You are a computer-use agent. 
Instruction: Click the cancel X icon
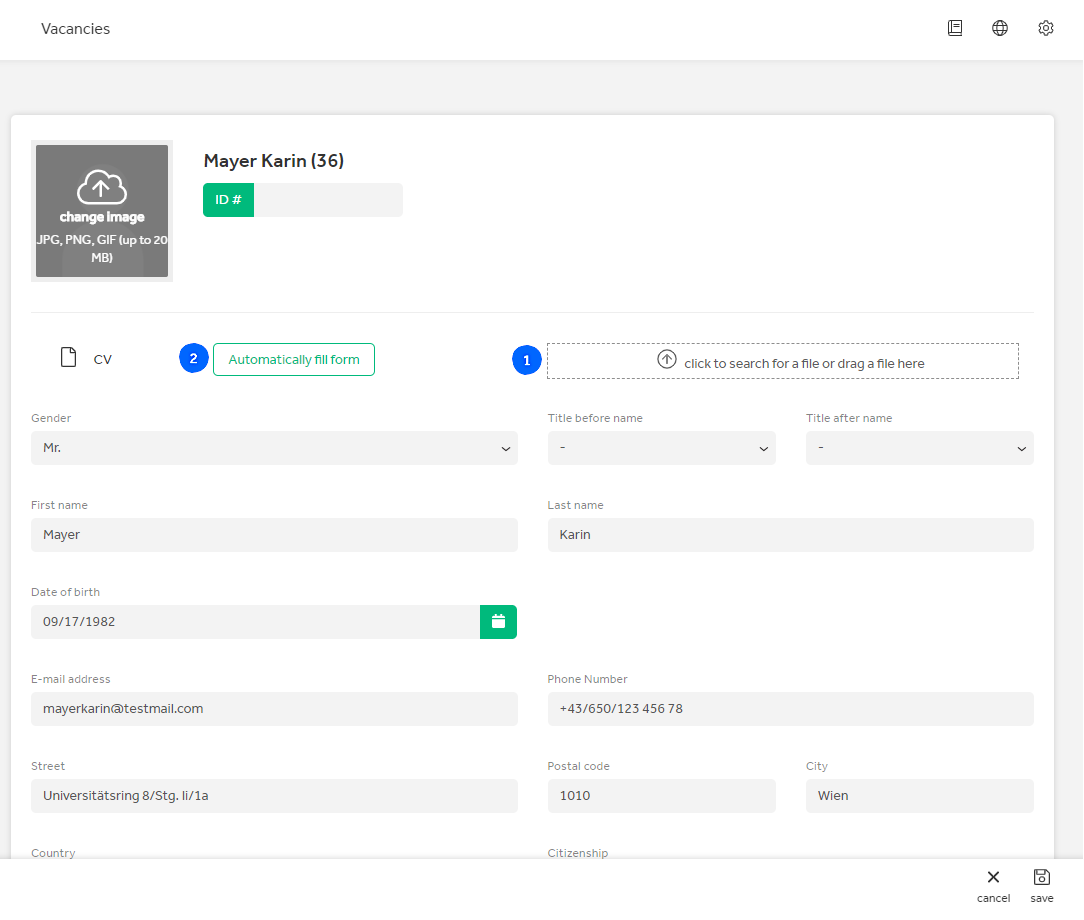pyautogui.click(x=993, y=878)
